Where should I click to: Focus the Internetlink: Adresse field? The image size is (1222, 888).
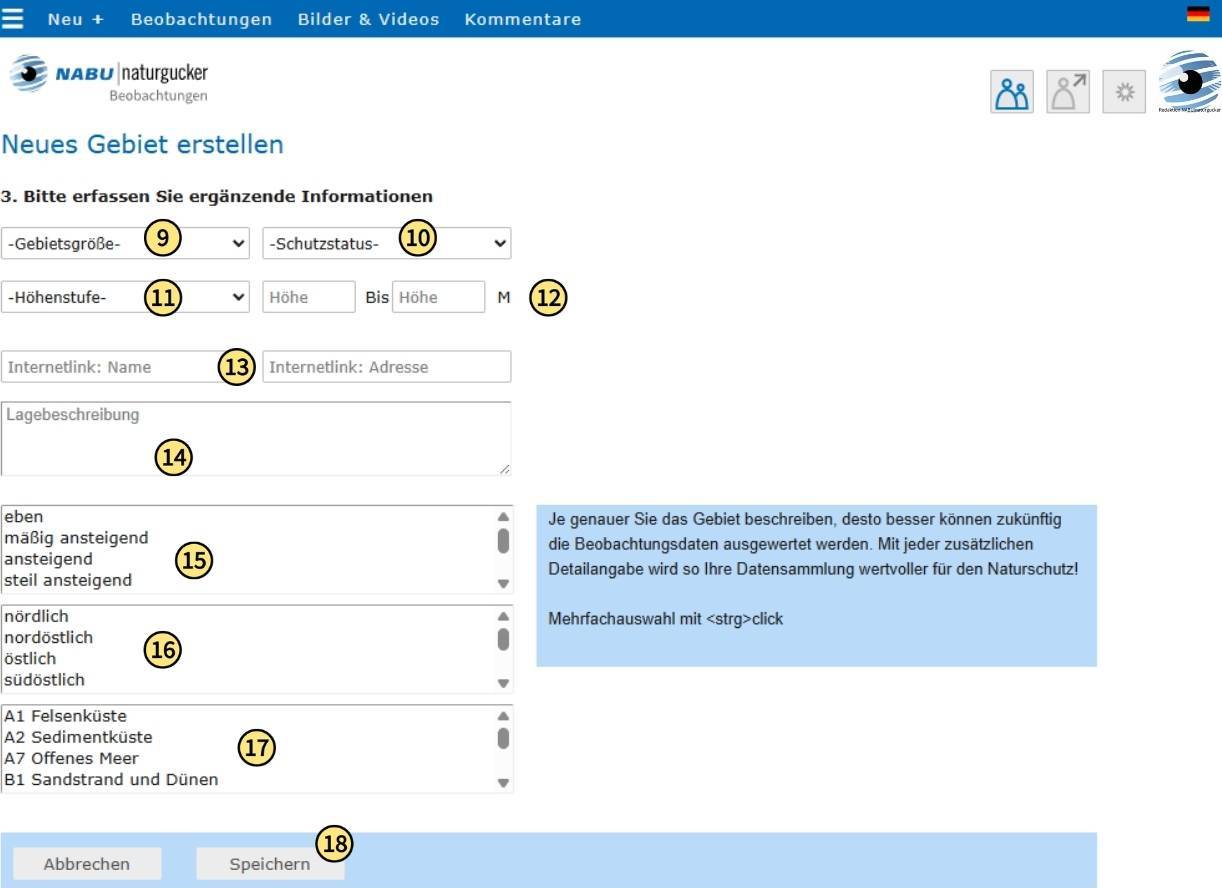[386, 367]
